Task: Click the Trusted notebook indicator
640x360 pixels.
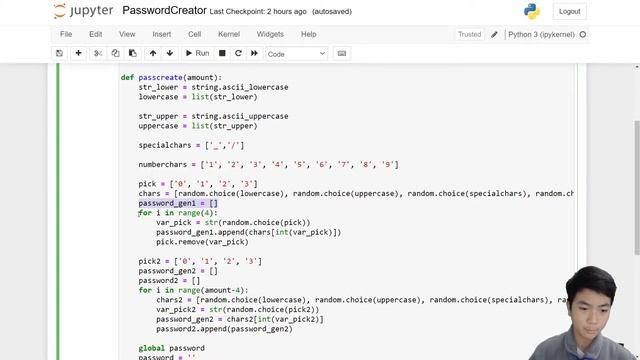Action: pos(469,34)
